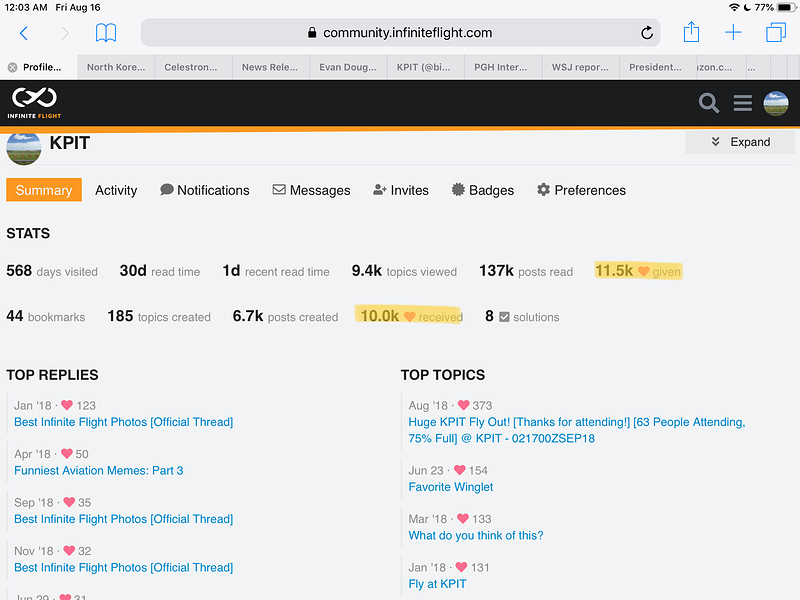Screen dimensions: 800x600
Task: Expand the KPIT profile header
Action: 740,142
